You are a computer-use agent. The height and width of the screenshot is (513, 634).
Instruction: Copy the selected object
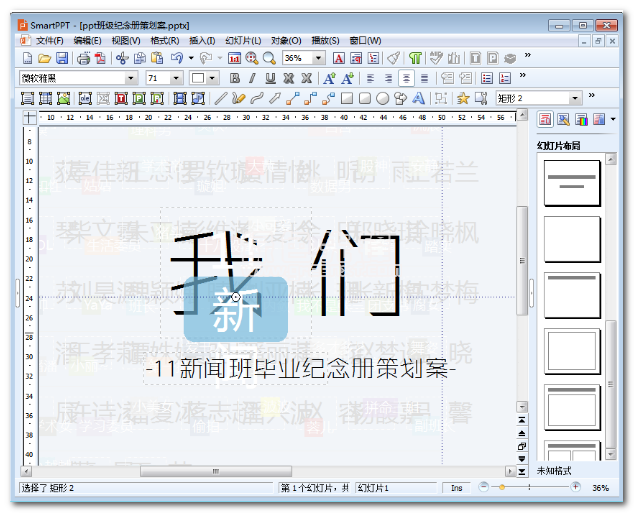139,58
